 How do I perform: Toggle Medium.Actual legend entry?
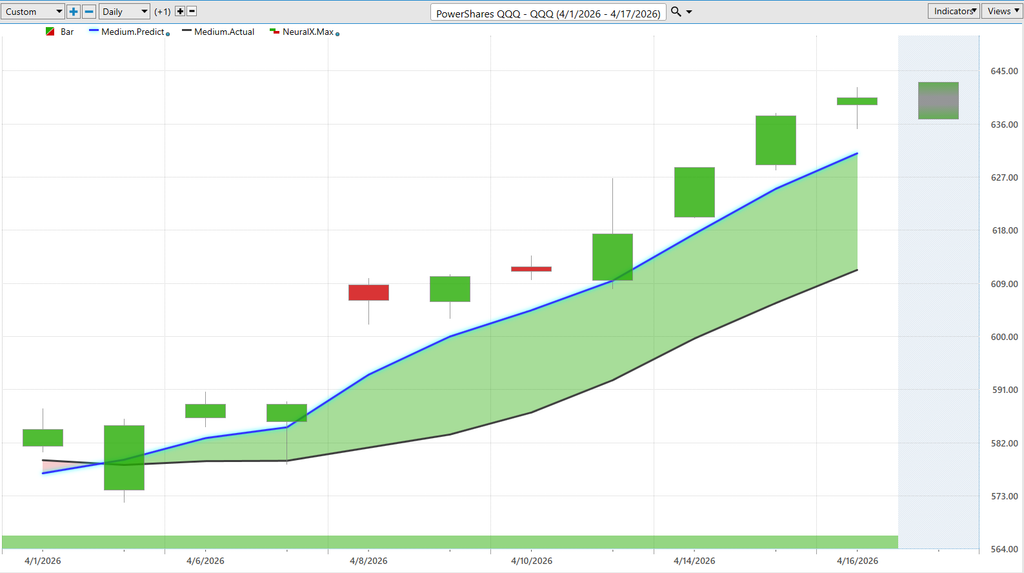[224, 32]
